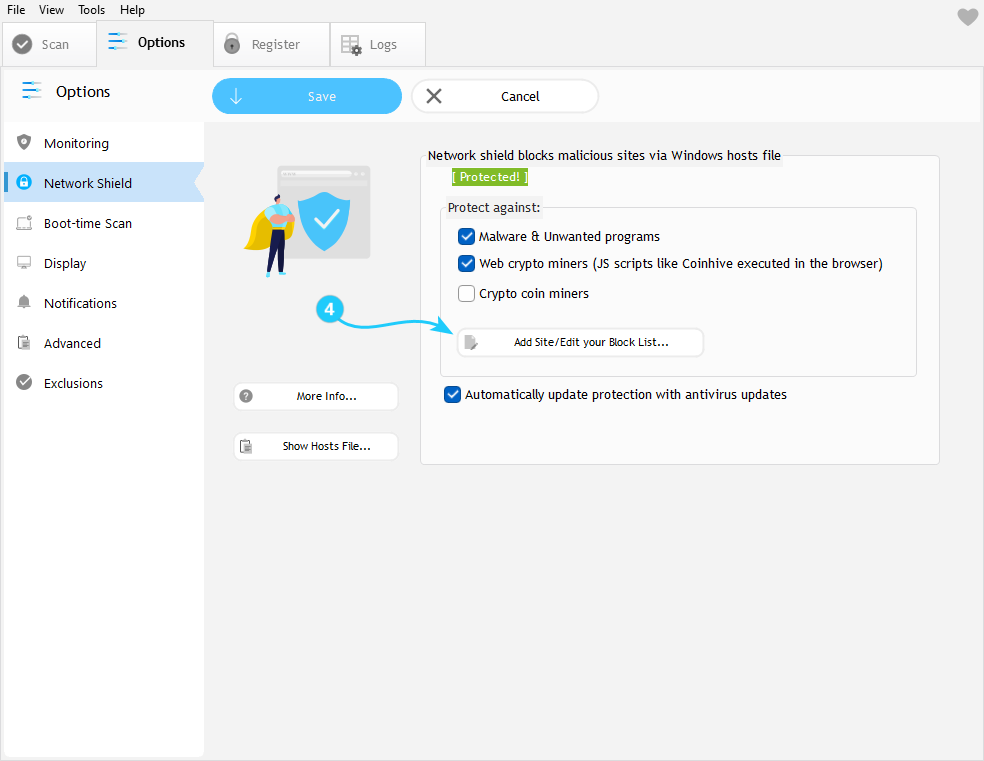Viewport: 984px width, 761px height.
Task: Enable Crypto coin miners blocking
Action: (466, 294)
